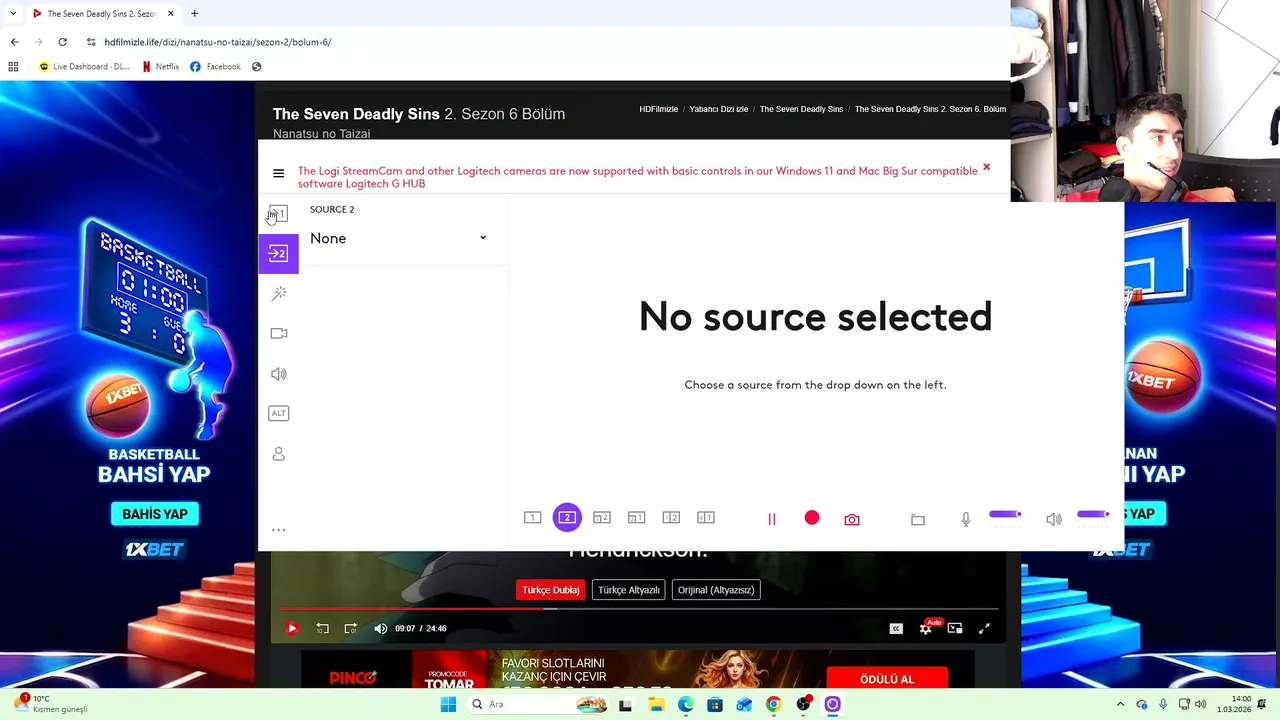The height and width of the screenshot is (720, 1280).
Task: Select scene layout 2 source only
Action: (x=567, y=517)
